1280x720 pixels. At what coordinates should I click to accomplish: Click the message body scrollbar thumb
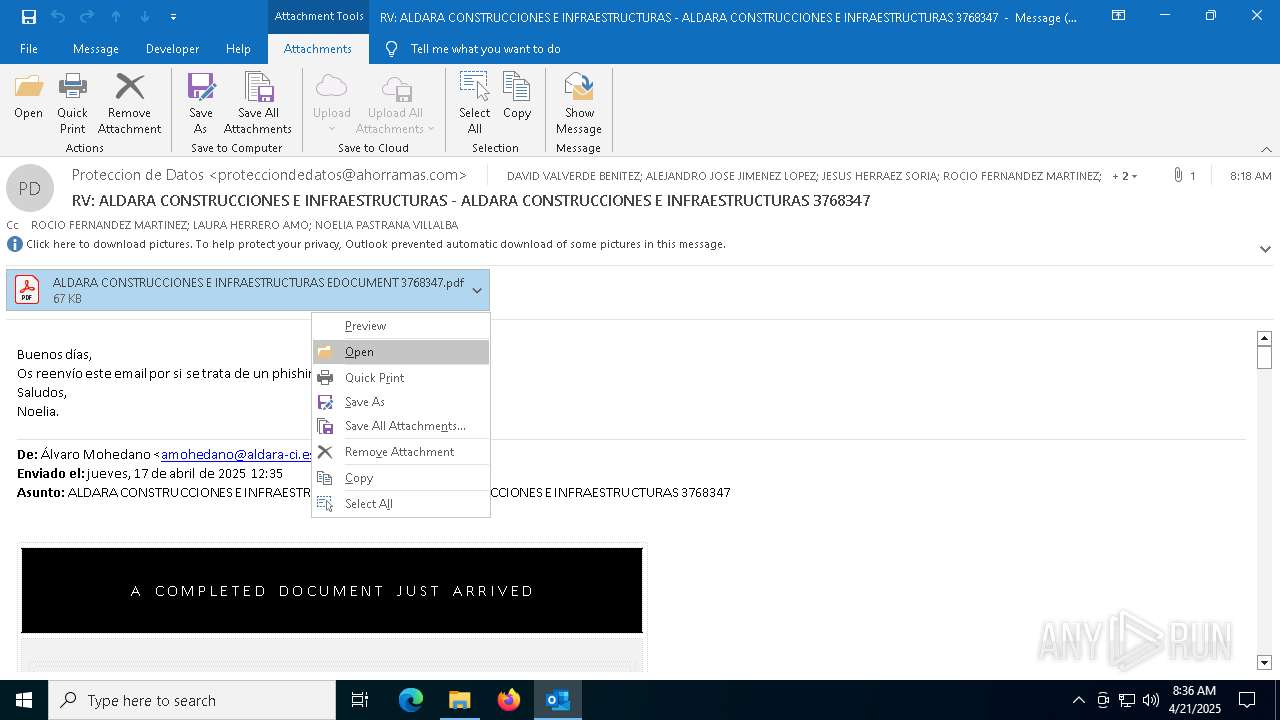pyautogui.click(x=1264, y=358)
